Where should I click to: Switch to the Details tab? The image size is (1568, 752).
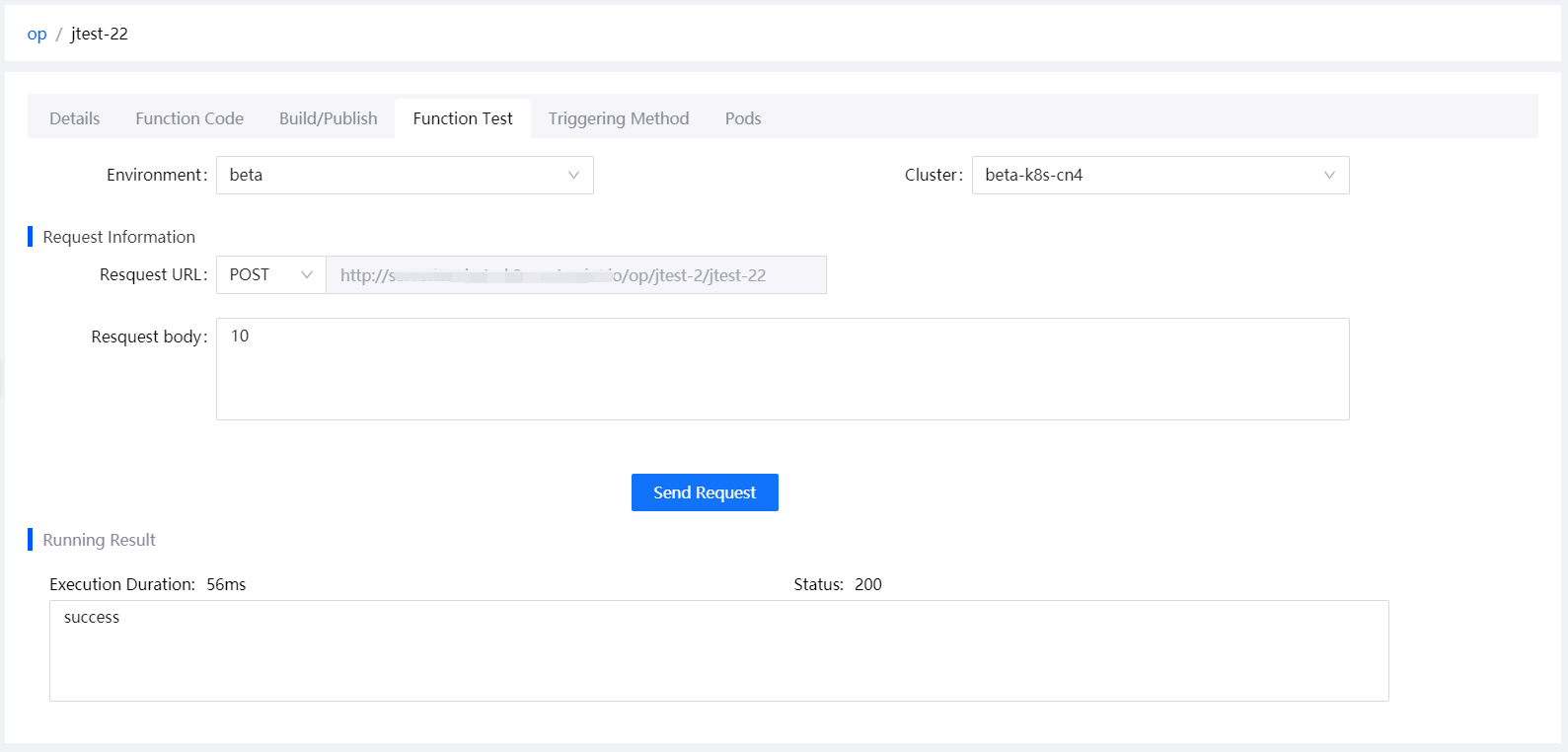(x=75, y=118)
